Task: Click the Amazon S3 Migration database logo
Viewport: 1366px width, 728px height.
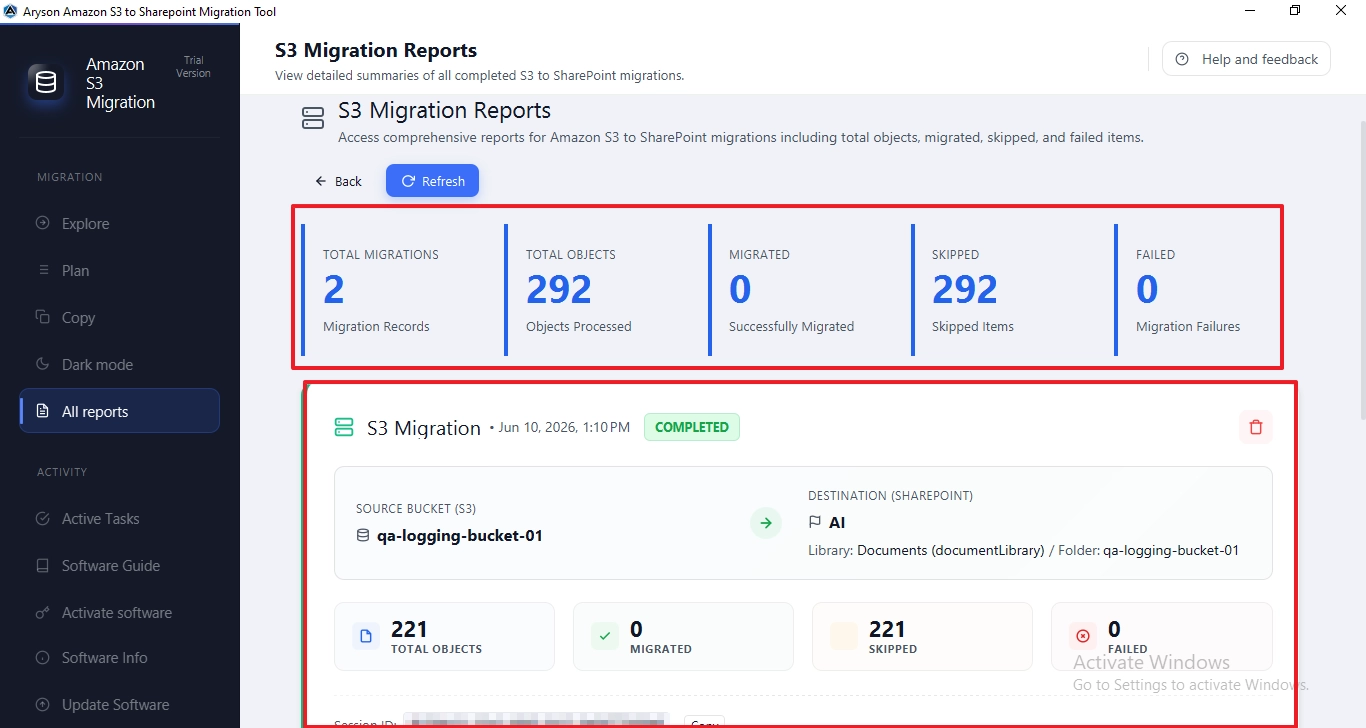Action: tap(46, 83)
